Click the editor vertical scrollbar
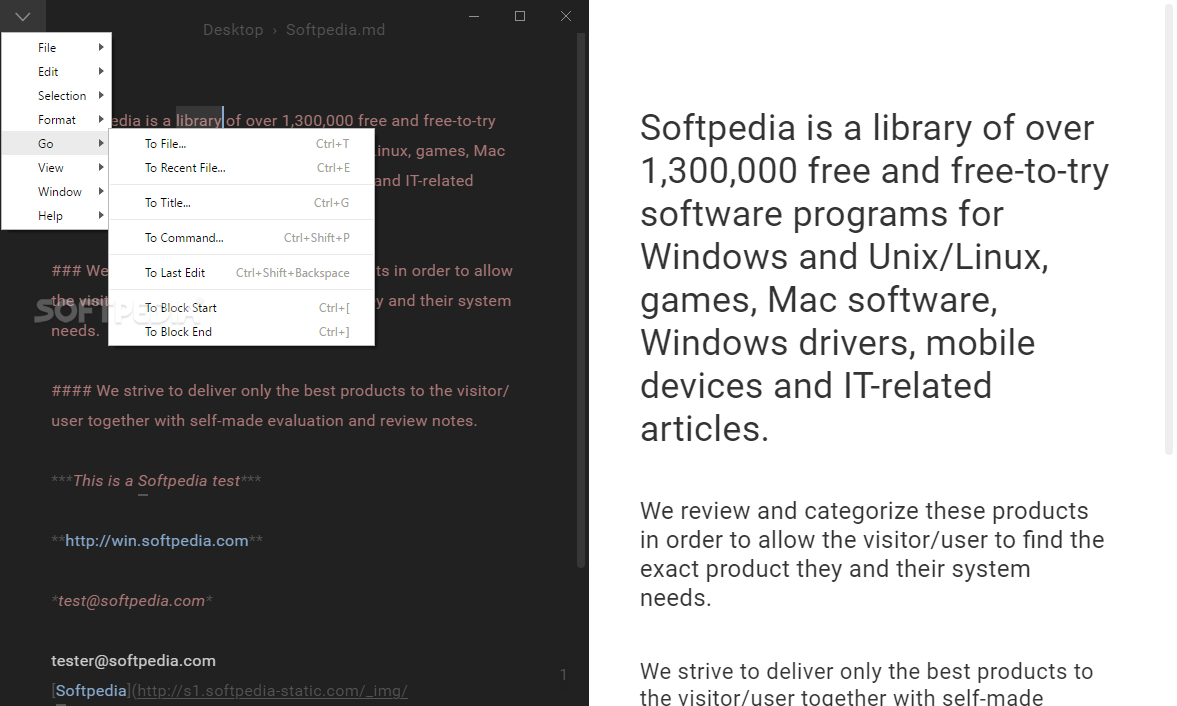Image resolution: width=1177 pixels, height=706 pixels. click(580, 300)
